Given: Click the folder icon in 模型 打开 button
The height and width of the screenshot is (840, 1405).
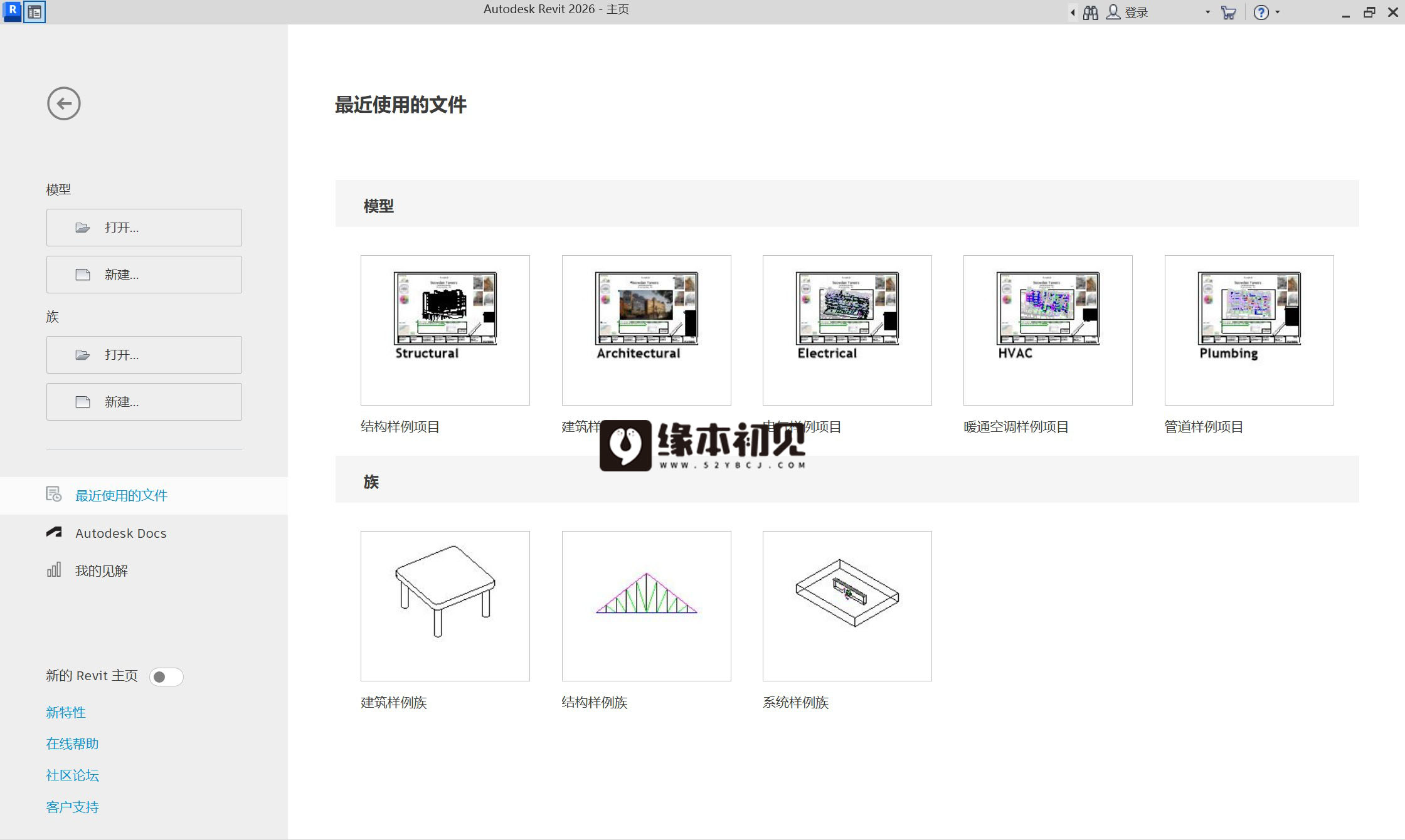Looking at the screenshot, I should click(83, 228).
